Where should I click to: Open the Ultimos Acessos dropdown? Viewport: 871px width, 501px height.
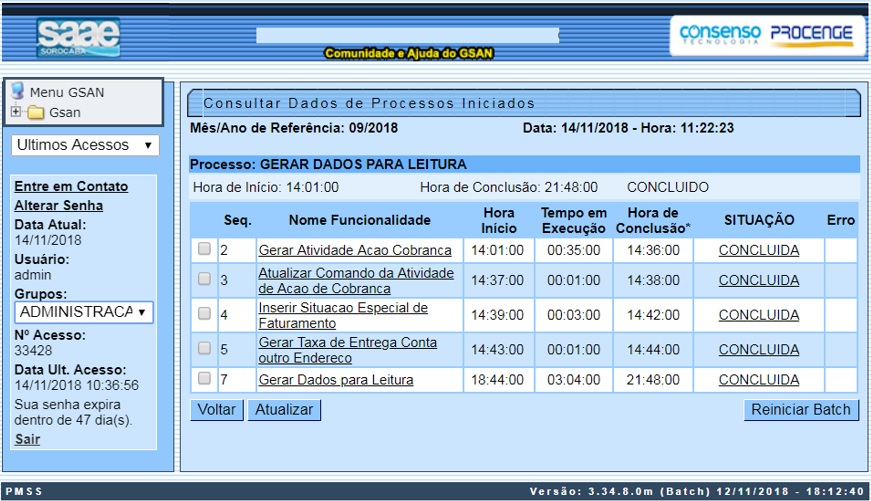coord(85,145)
